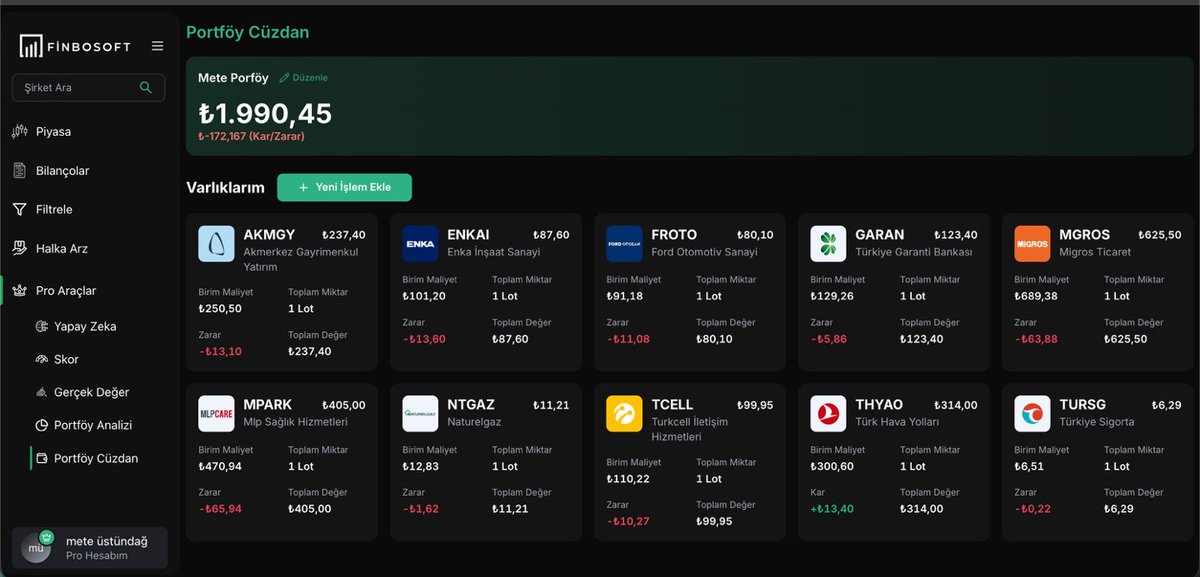This screenshot has height=577, width=1200.
Task: Click TURSG unit cost ₺6,51
Action: [1030, 466]
